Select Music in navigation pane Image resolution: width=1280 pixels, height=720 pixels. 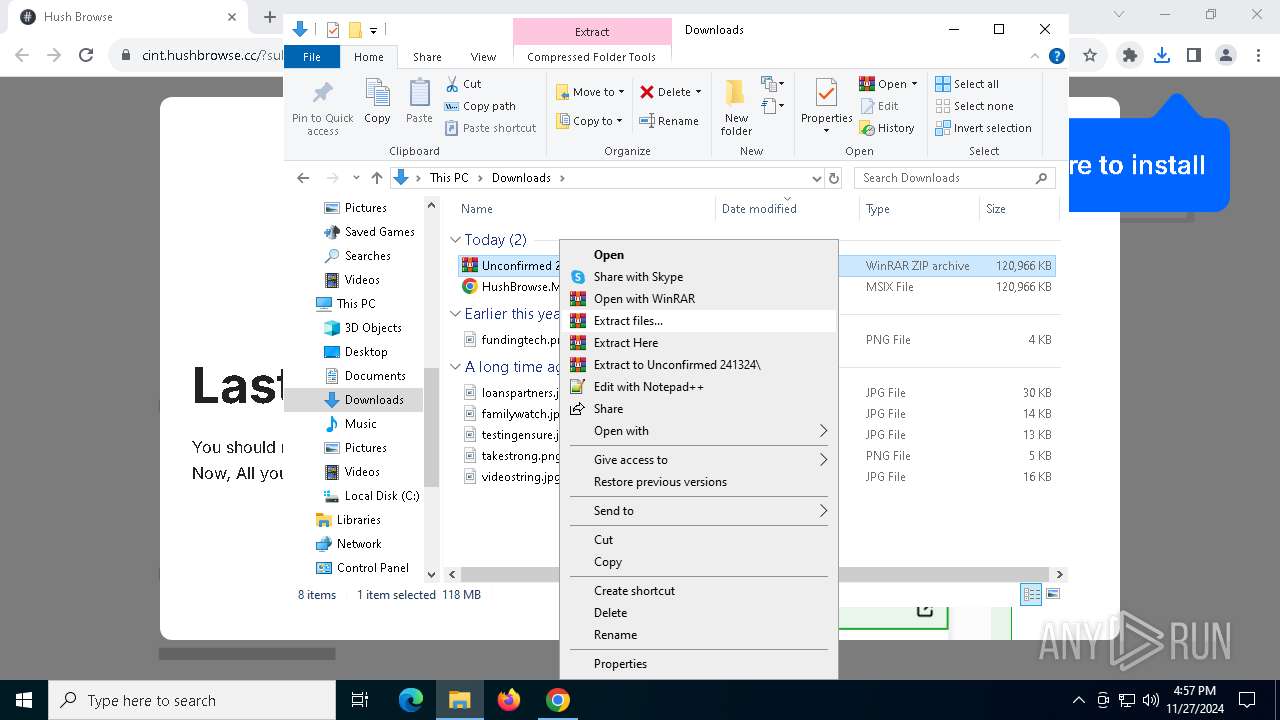click(x=350, y=424)
